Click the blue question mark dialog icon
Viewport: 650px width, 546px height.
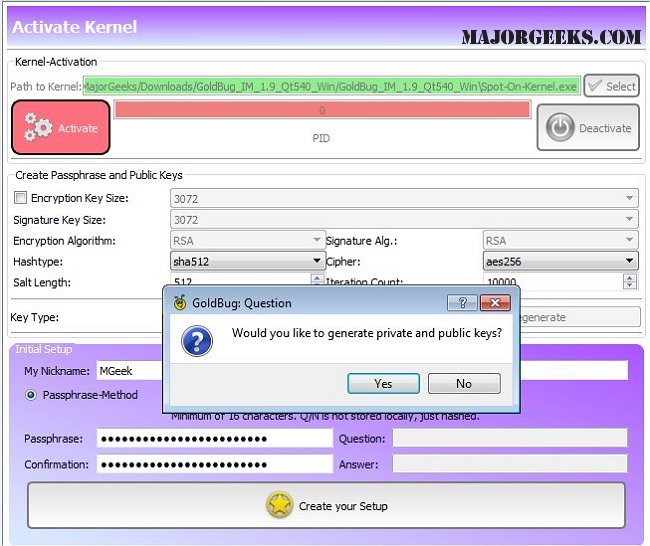(197, 341)
